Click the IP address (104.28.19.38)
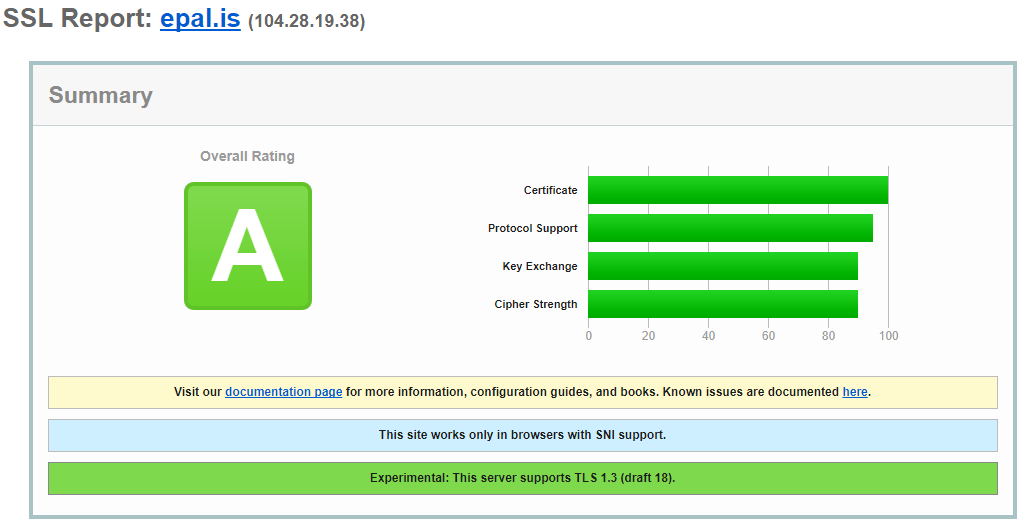 pyautogui.click(x=306, y=21)
